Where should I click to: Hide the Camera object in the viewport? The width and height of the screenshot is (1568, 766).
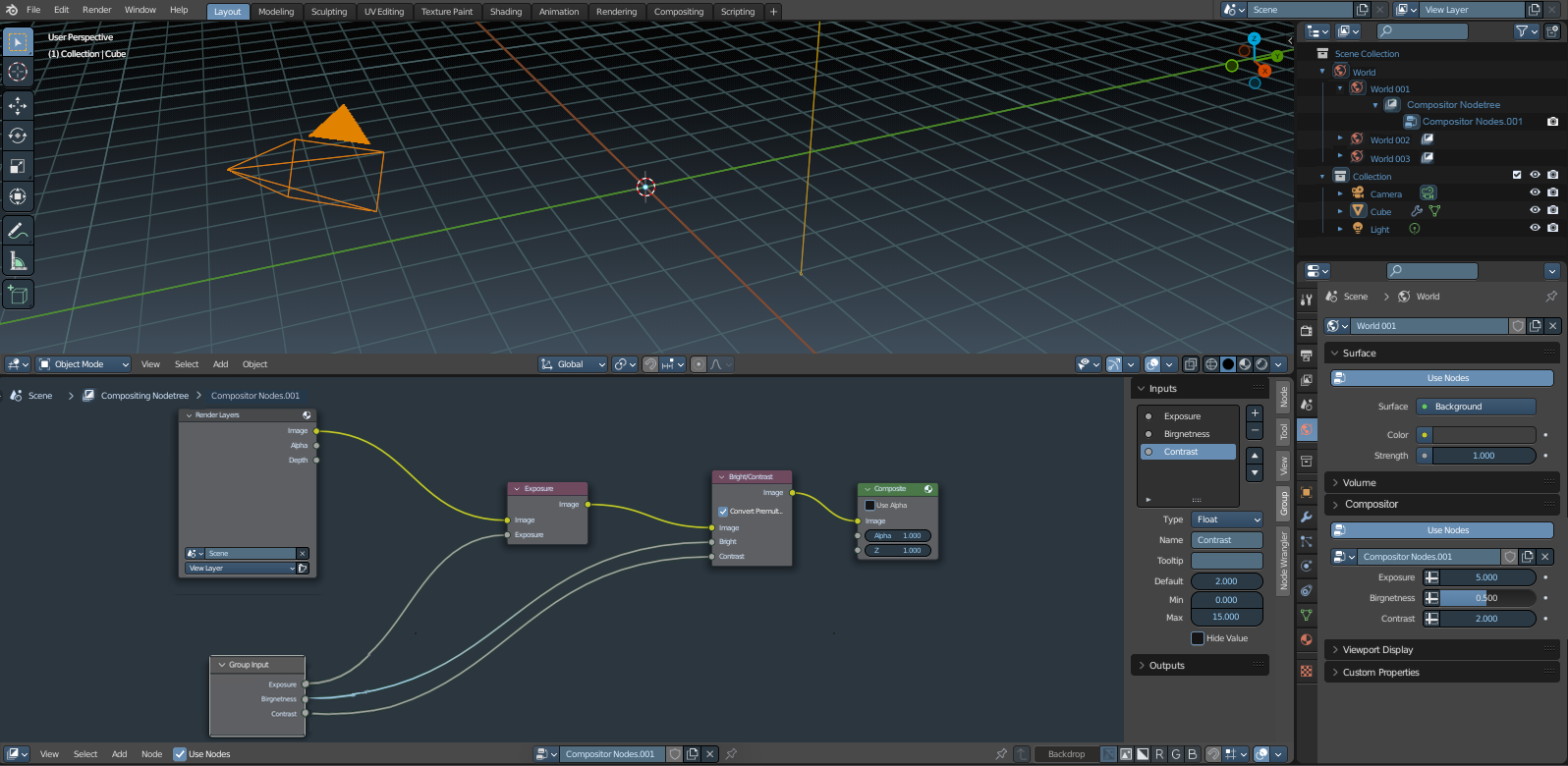click(1535, 193)
